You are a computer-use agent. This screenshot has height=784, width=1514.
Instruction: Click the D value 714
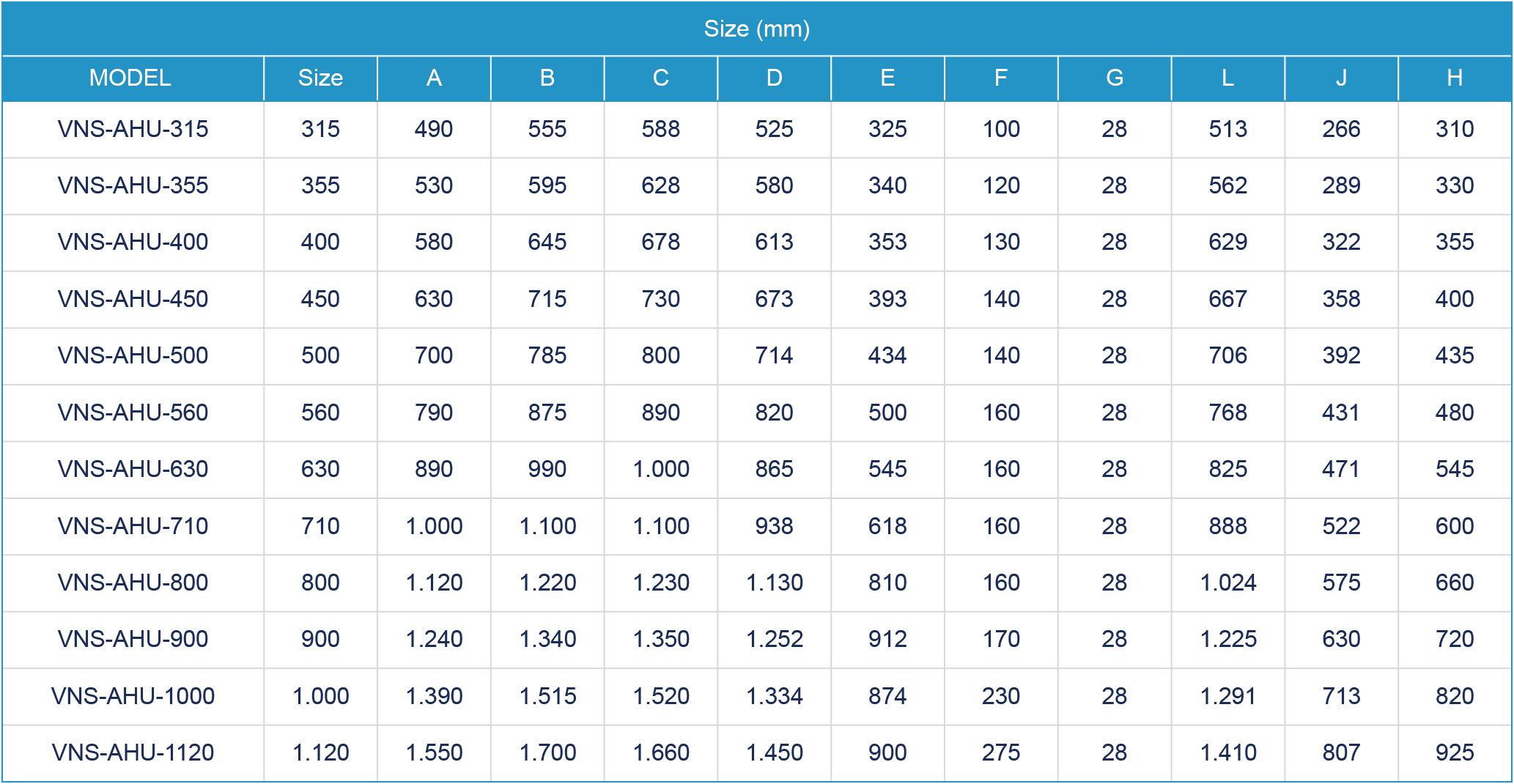tap(774, 355)
